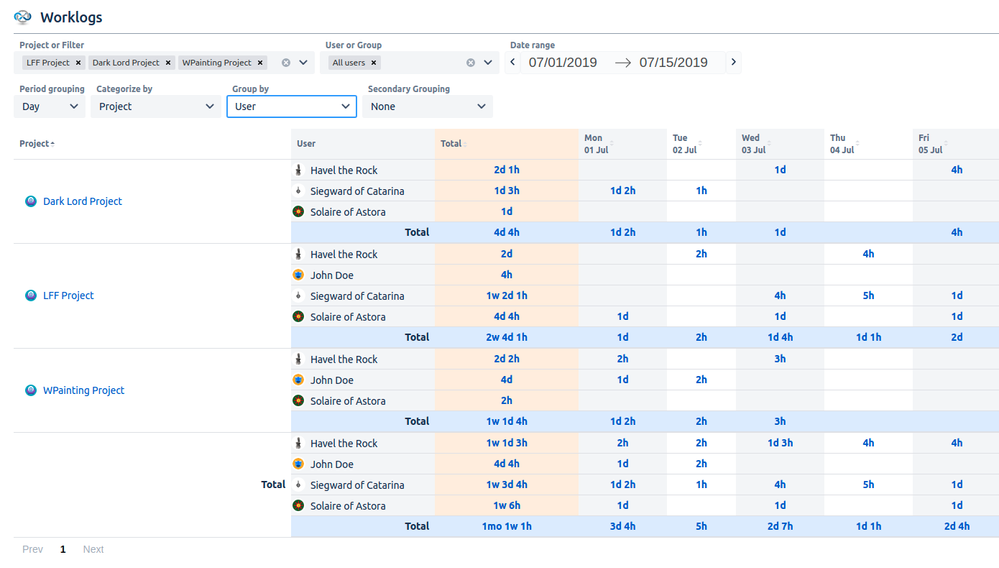This screenshot has height=568, width=999.
Task: Expand the Group by User dropdown
Action: 291,106
